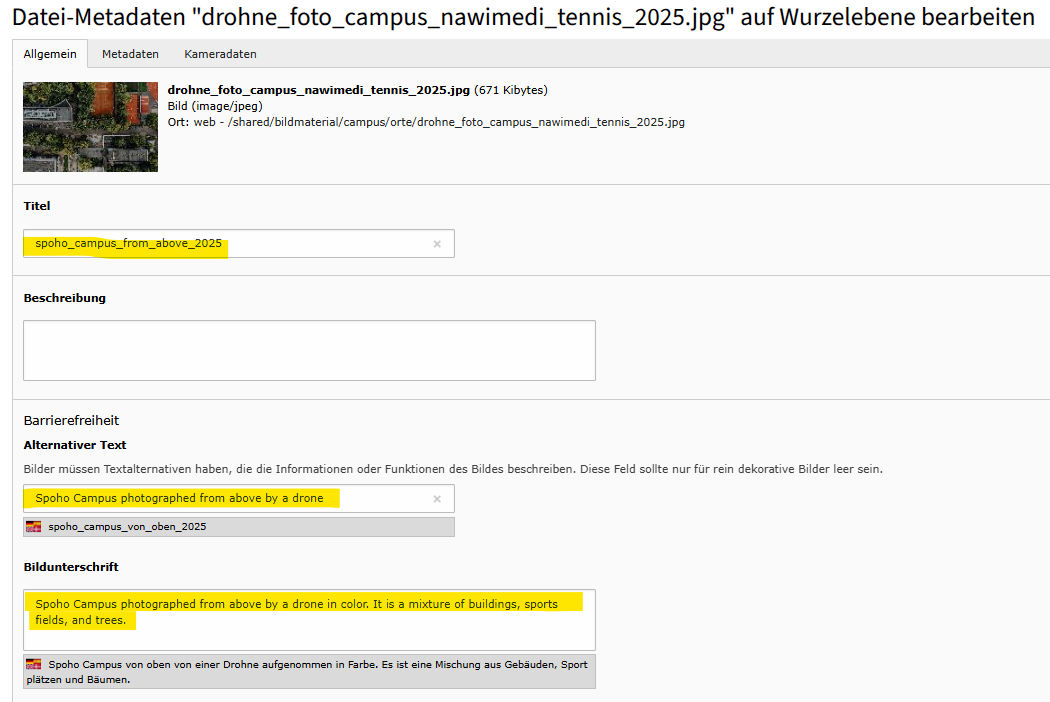Click into the empty Beschreibung text area
Screen dimensions: 1050x702
pos(309,350)
